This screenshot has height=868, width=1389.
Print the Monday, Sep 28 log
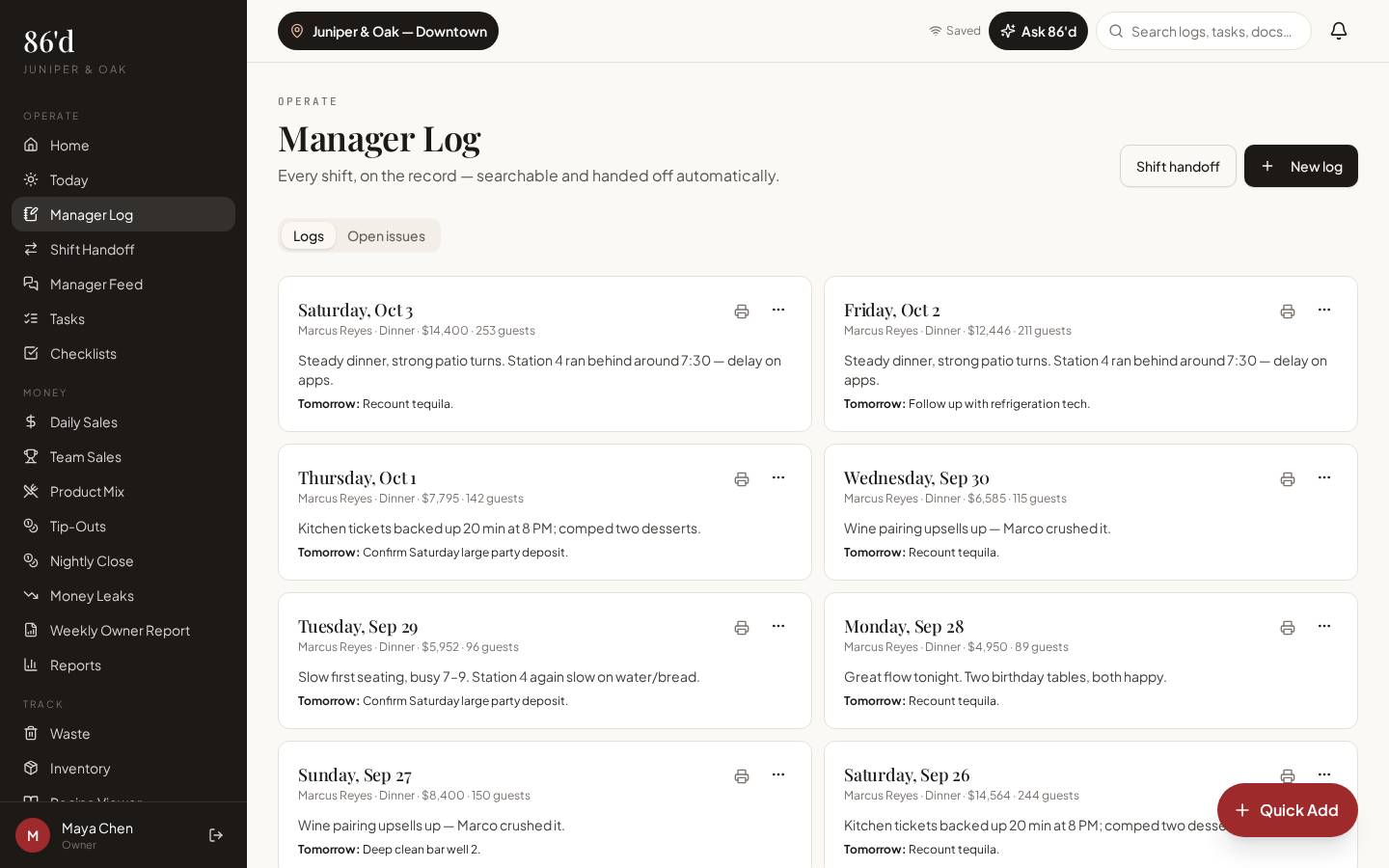pos(1288,628)
